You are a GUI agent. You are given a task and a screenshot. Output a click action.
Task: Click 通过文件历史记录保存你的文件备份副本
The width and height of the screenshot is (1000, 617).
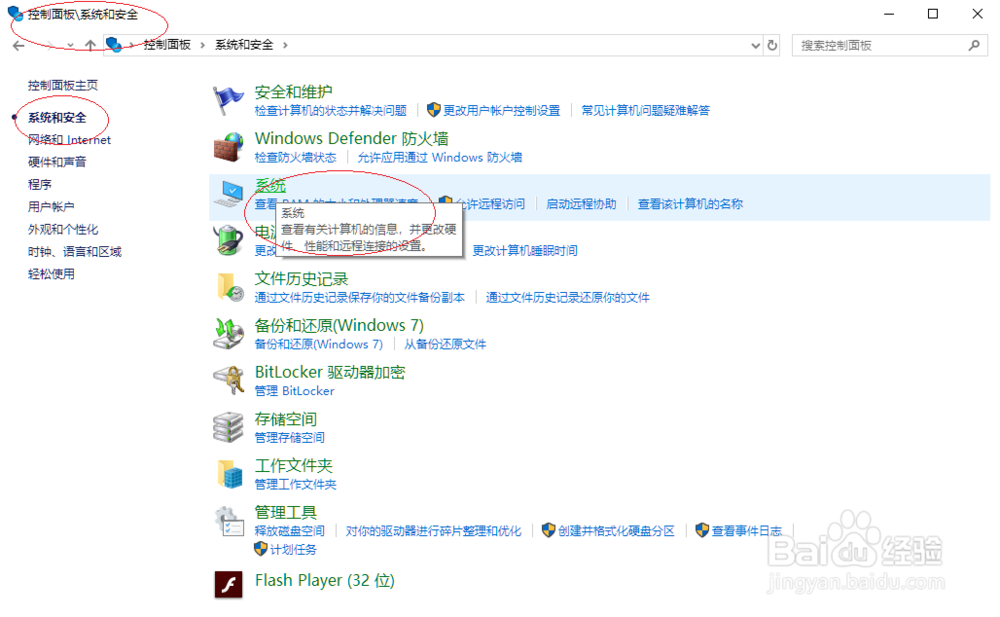(x=360, y=297)
